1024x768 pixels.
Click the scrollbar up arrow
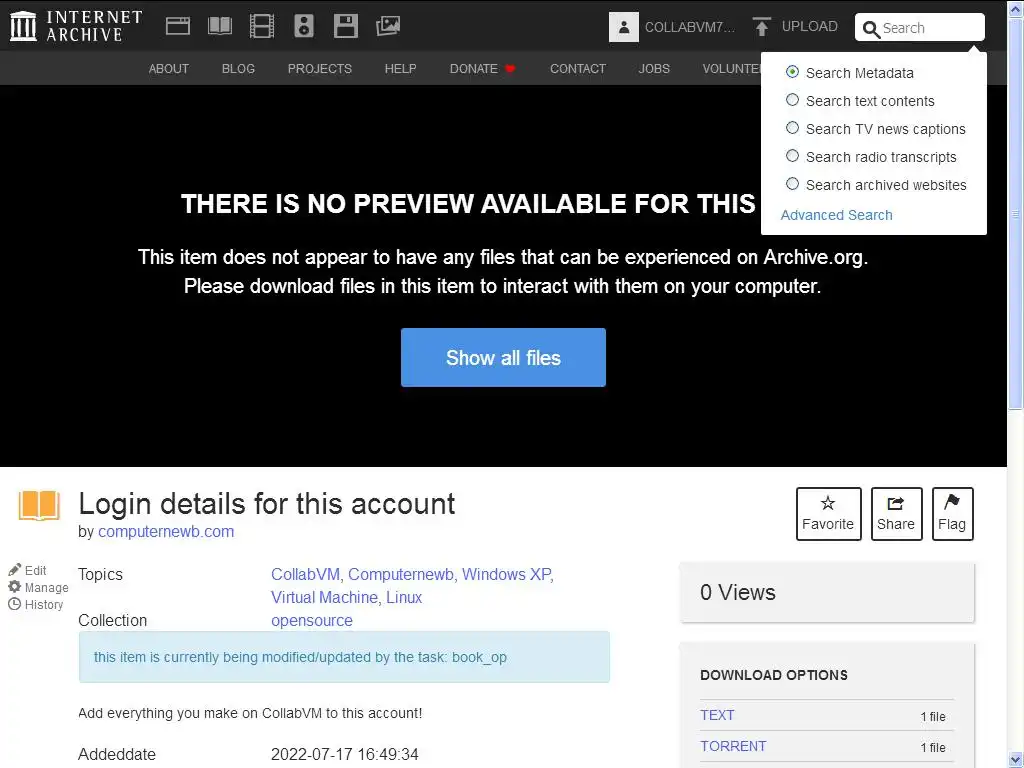pyautogui.click(x=1016, y=7)
